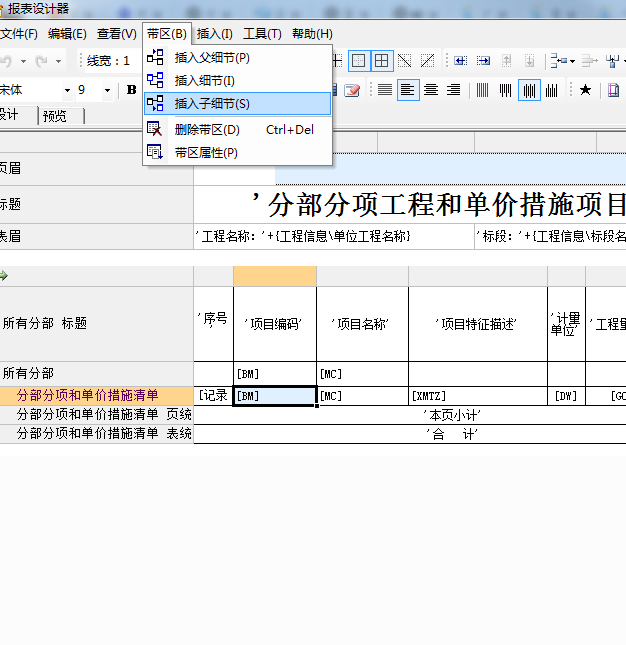Open the font size 9 dropdown

point(107,90)
